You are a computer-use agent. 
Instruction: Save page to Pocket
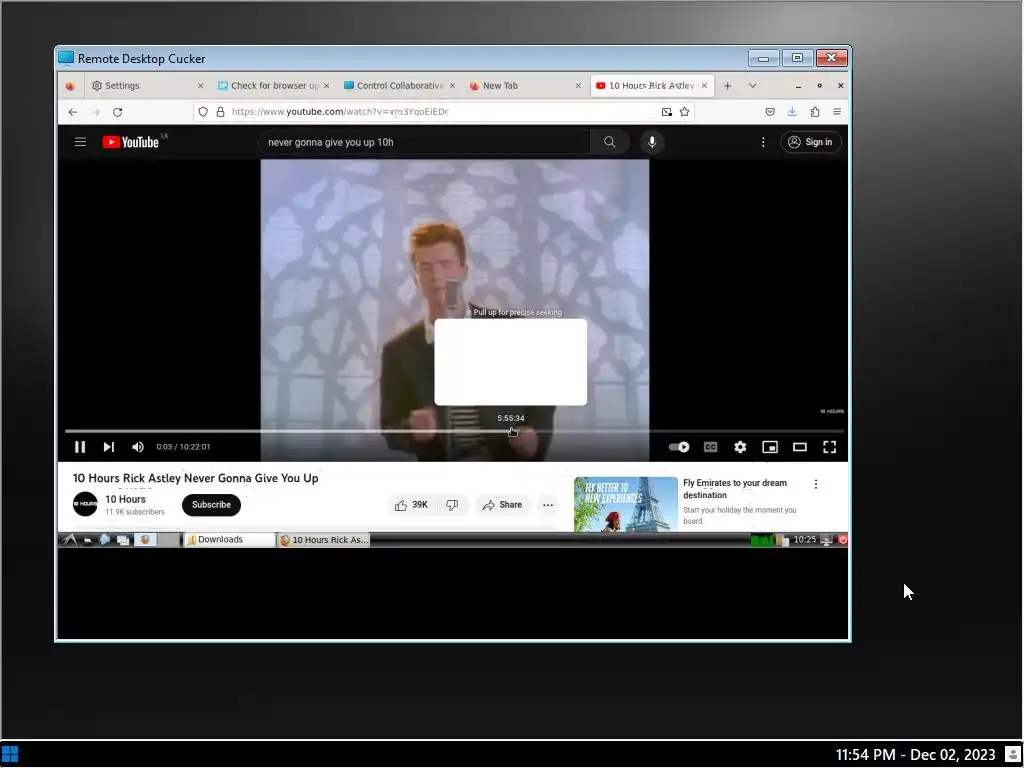770,112
